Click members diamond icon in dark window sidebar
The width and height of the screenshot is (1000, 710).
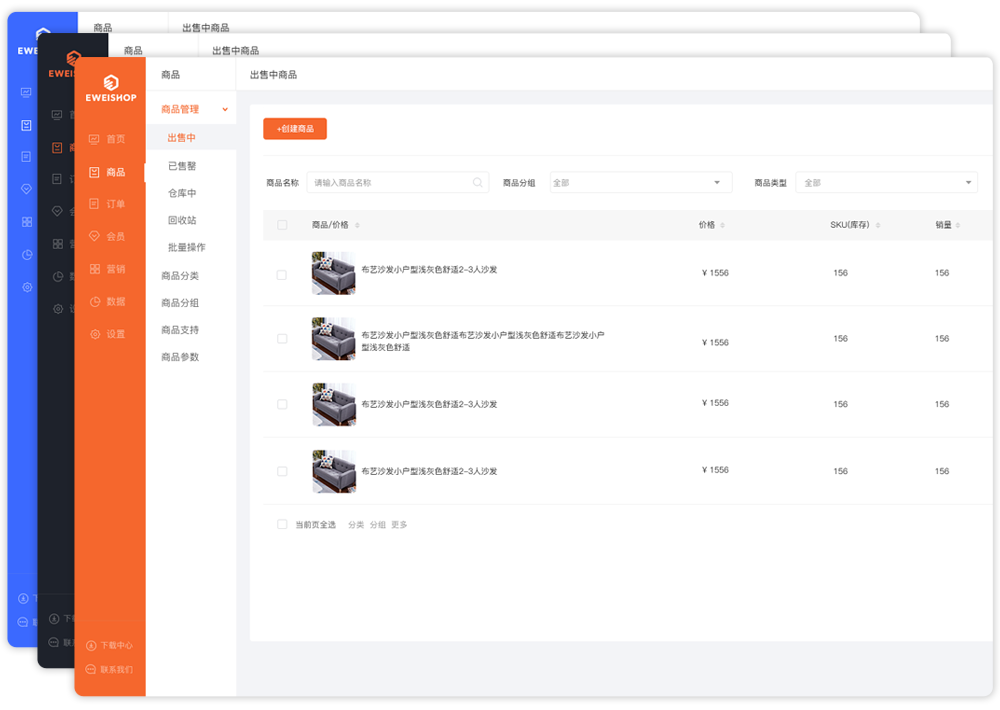click(x=57, y=211)
